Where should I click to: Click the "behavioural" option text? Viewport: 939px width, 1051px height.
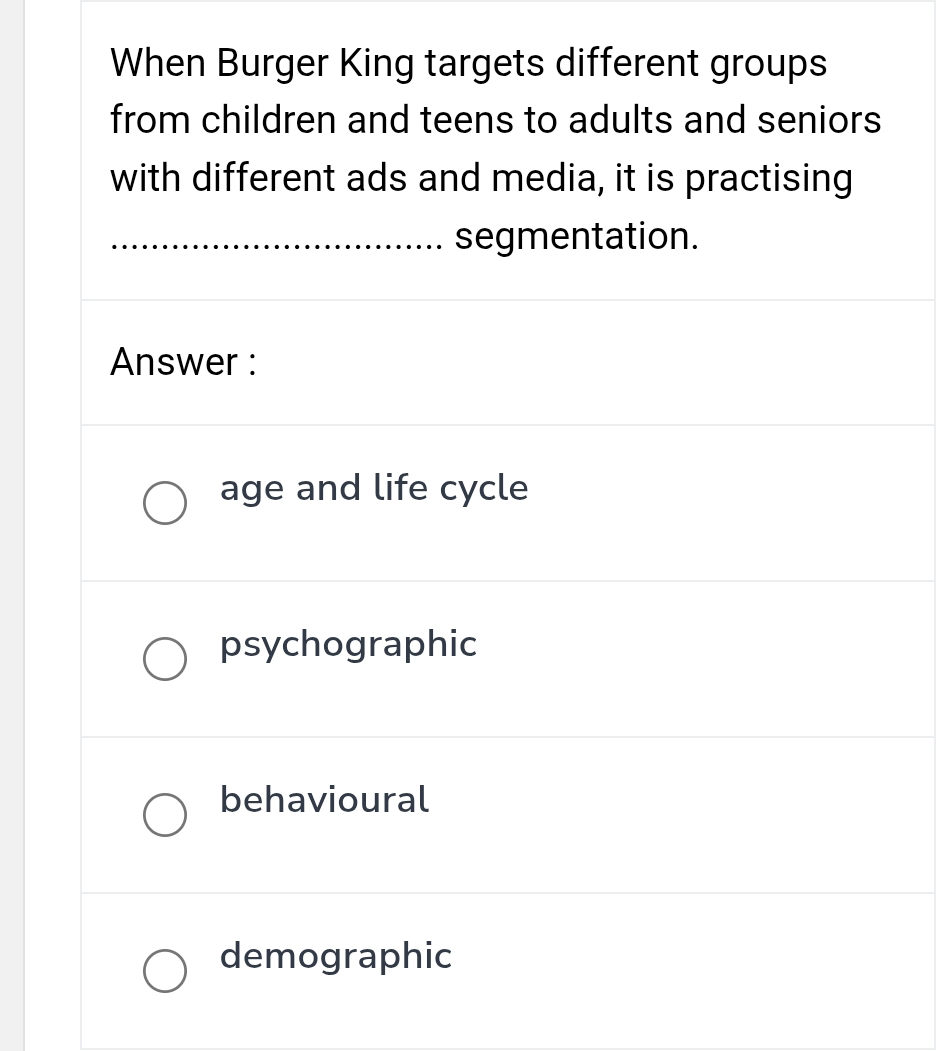coord(324,800)
